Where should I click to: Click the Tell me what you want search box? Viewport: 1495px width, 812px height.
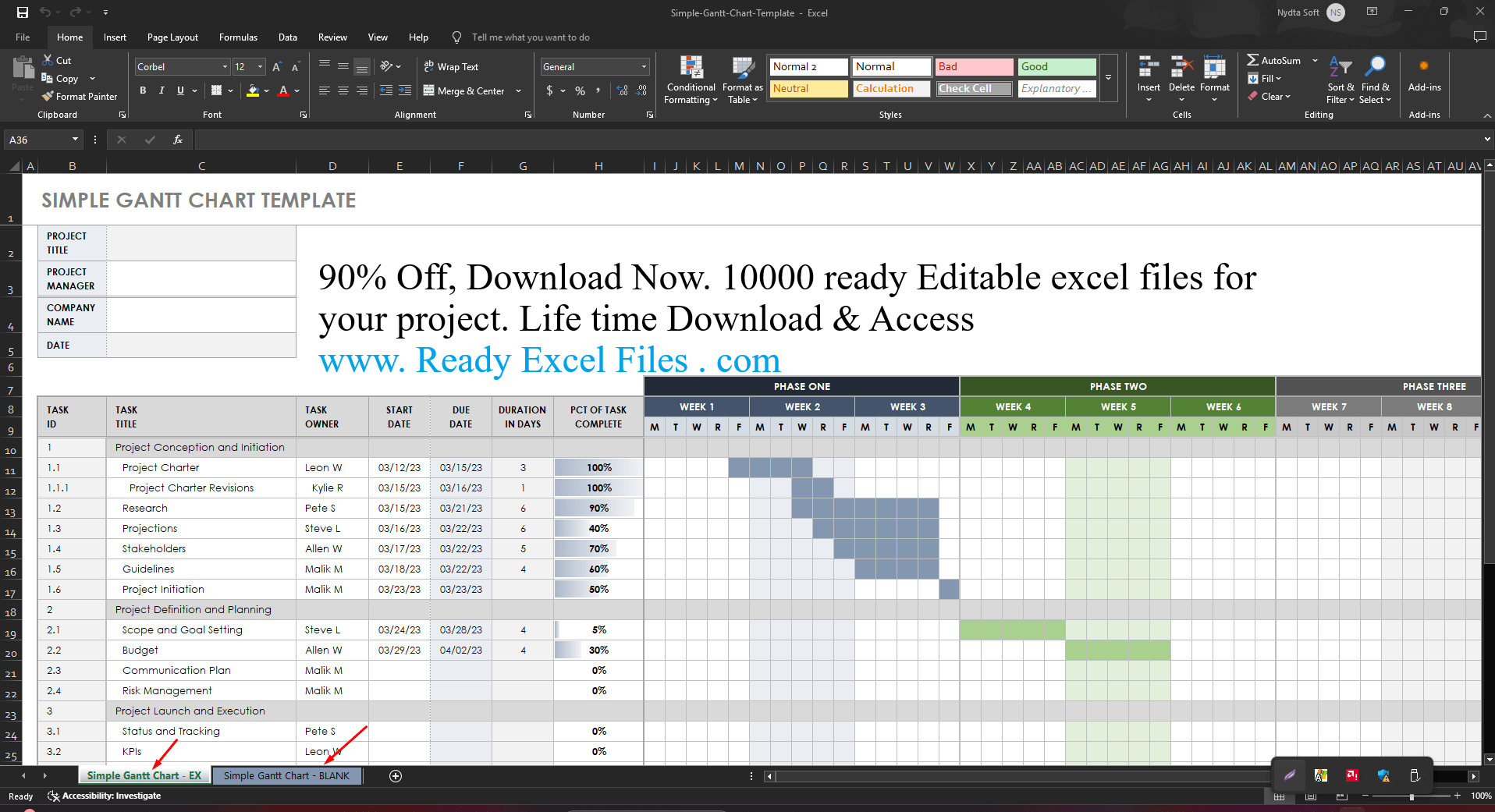[531, 37]
